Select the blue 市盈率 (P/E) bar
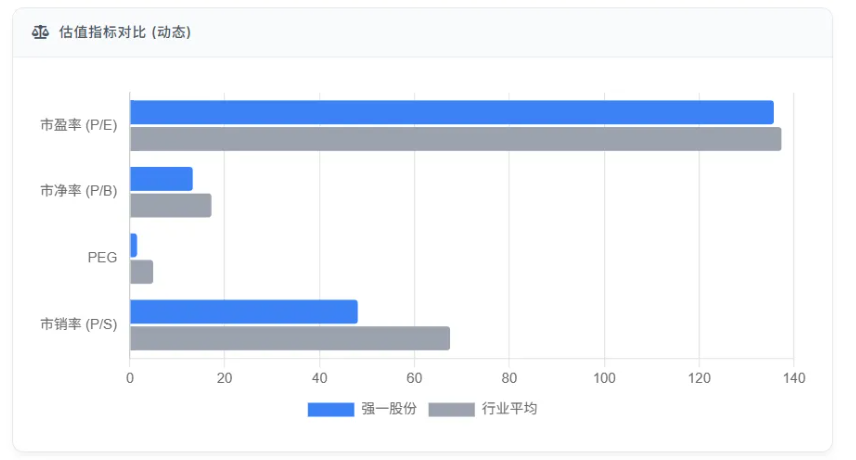The width and height of the screenshot is (856, 460). pos(452,112)
